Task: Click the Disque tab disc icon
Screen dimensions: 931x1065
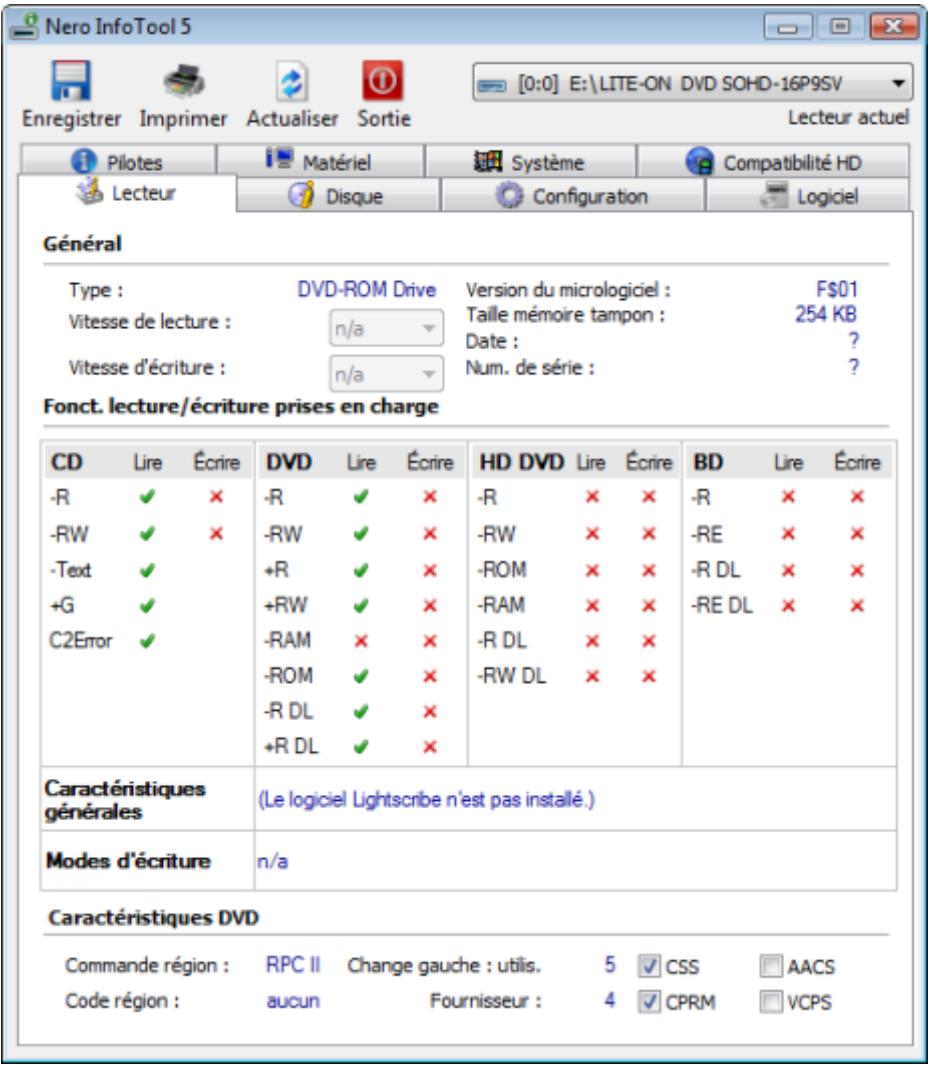Action: coord(301,196)
